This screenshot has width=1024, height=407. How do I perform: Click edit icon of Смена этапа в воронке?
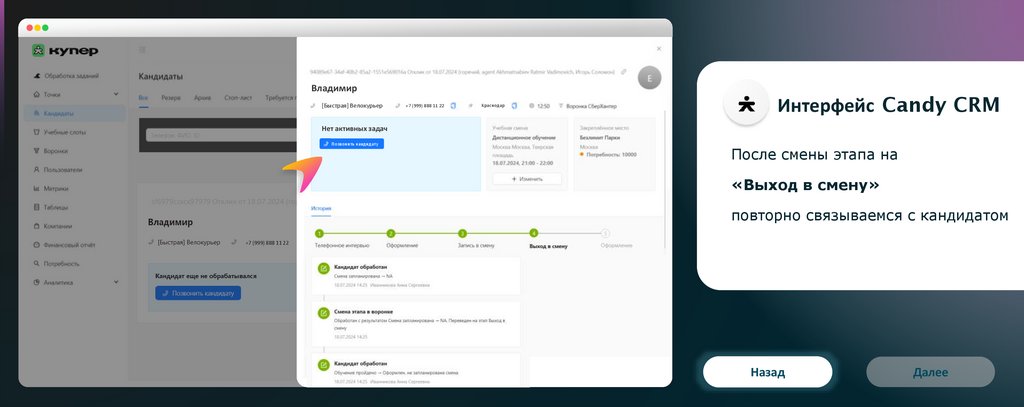(323, 314)
